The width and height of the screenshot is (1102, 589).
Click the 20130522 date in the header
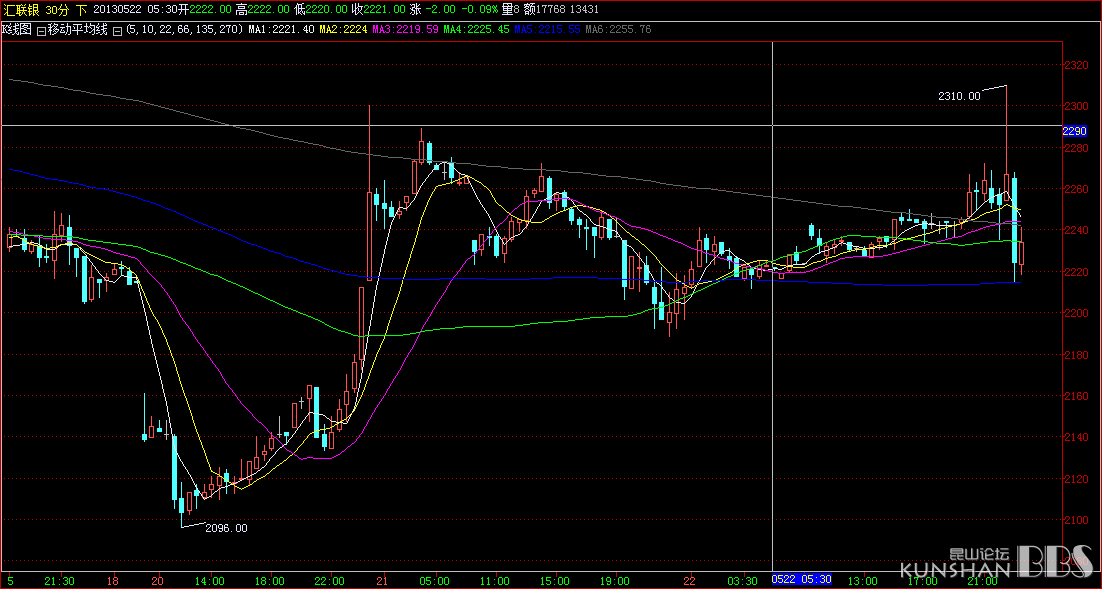116,10
